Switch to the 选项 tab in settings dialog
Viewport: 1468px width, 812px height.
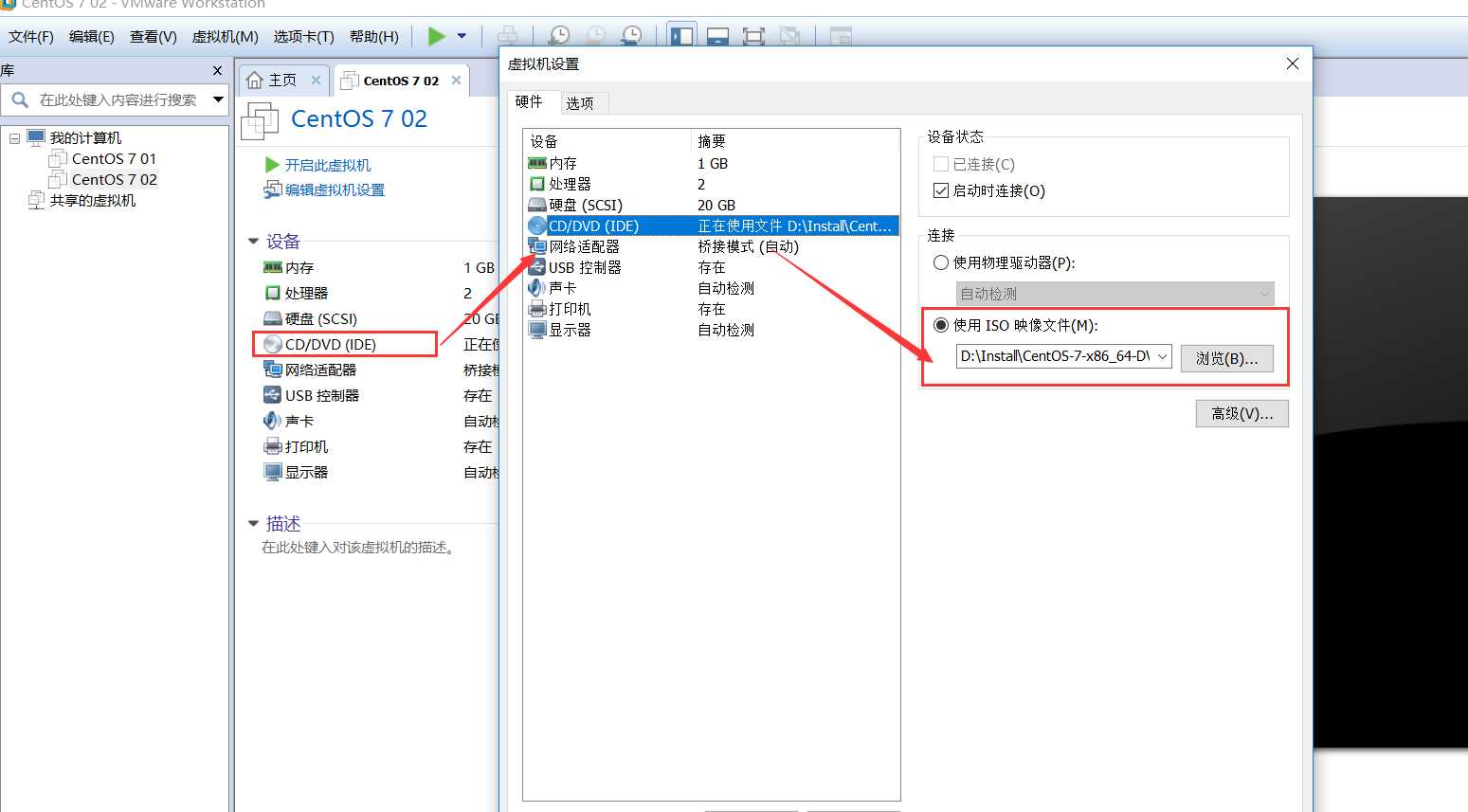580,103
